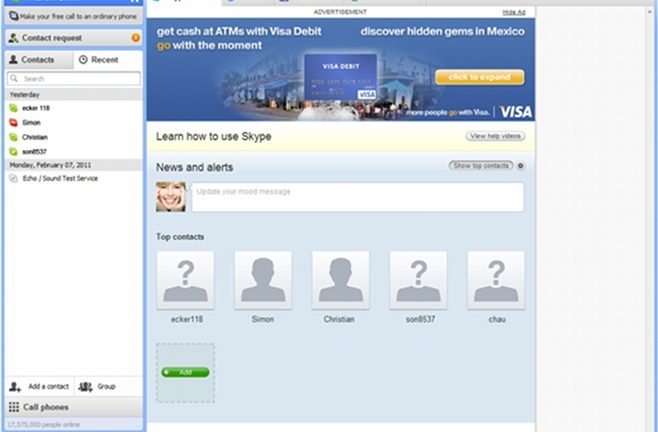
Task: Click Simon's red status icon in Recent list
Action: [x=13, y=123]
